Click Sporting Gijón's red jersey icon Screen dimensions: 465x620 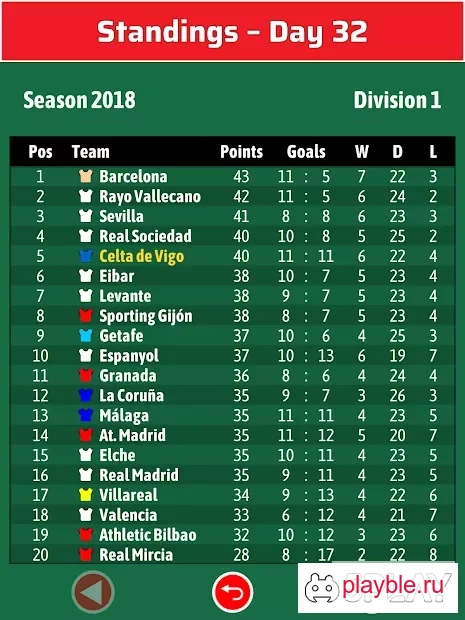(x=86, y=316)
